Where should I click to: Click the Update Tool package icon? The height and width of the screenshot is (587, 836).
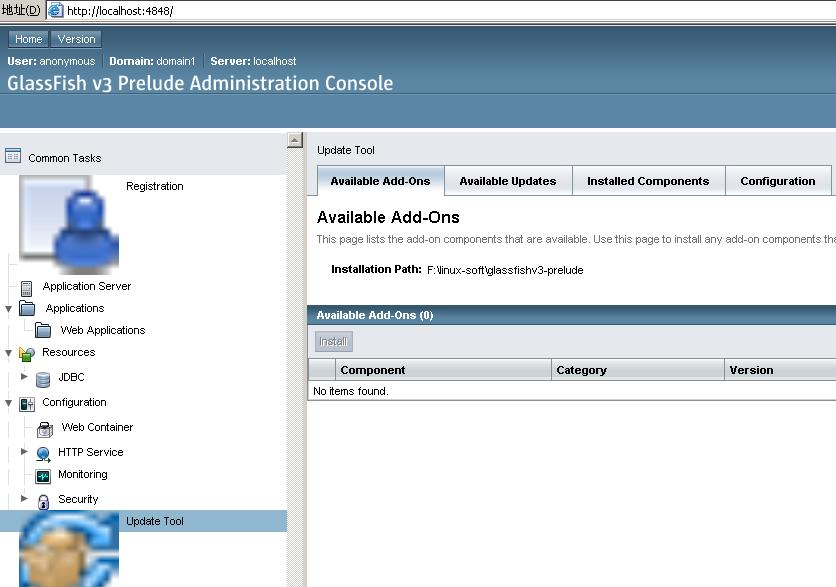tap(69, 549)
